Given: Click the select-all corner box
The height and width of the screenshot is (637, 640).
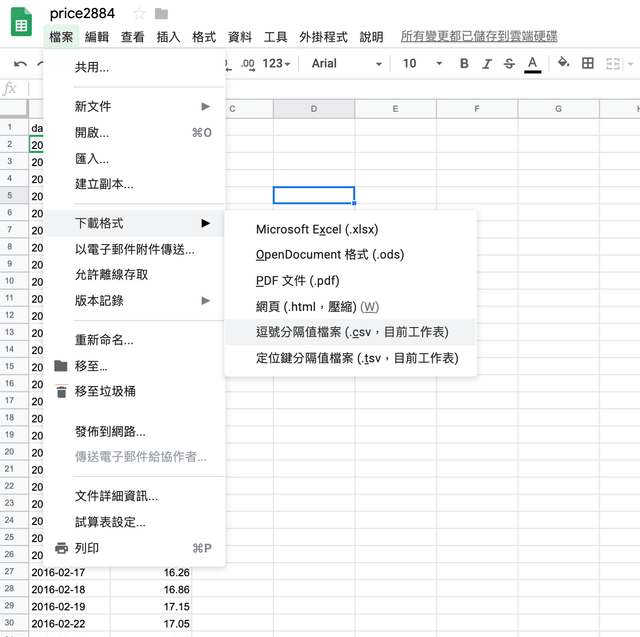Looking at the screenshot, I should [x=14, y=109].
